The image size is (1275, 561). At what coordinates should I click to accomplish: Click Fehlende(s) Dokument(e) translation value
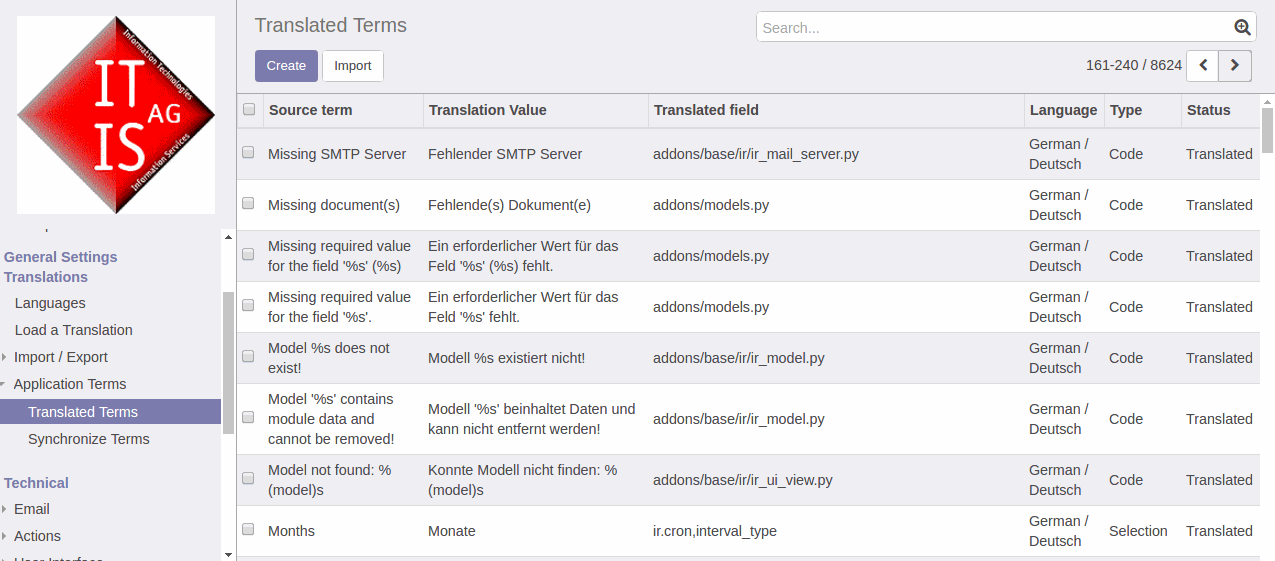point(509,205)
